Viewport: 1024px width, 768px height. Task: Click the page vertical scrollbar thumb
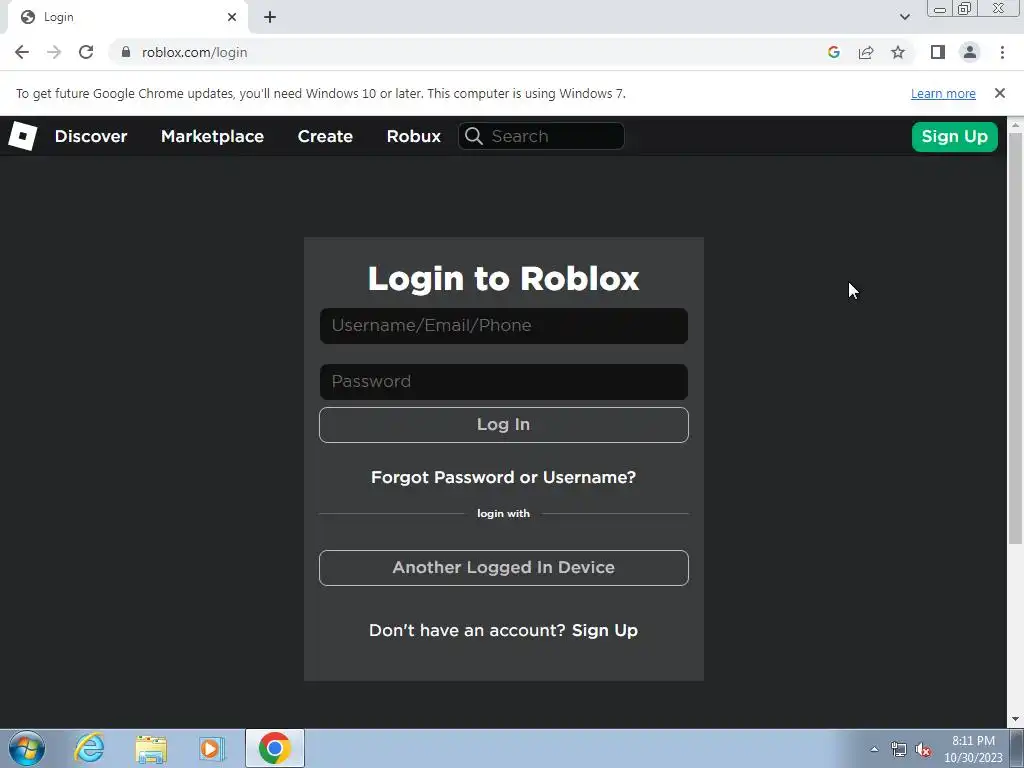click(1015, 338)
